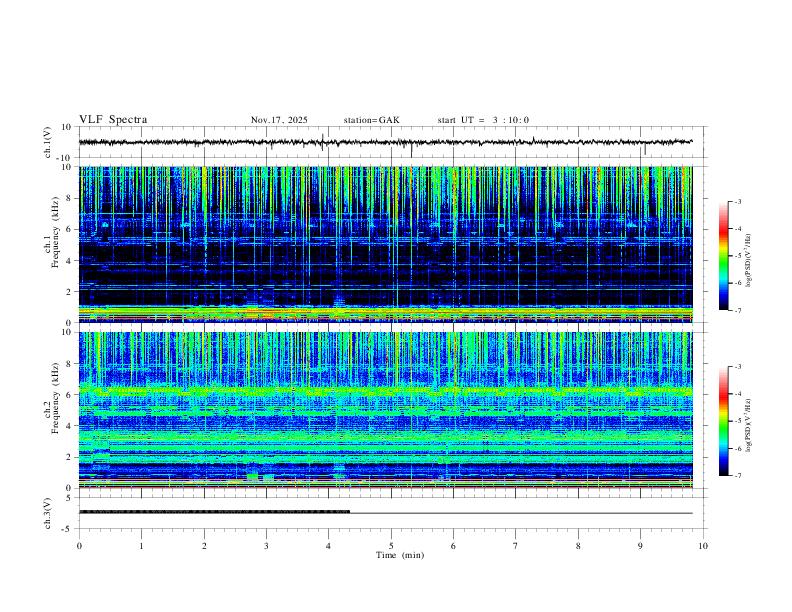Screen dimensions: 792x612
Task: Click the "start UT = 3 :10: 0" text
Action: point(483,120)
